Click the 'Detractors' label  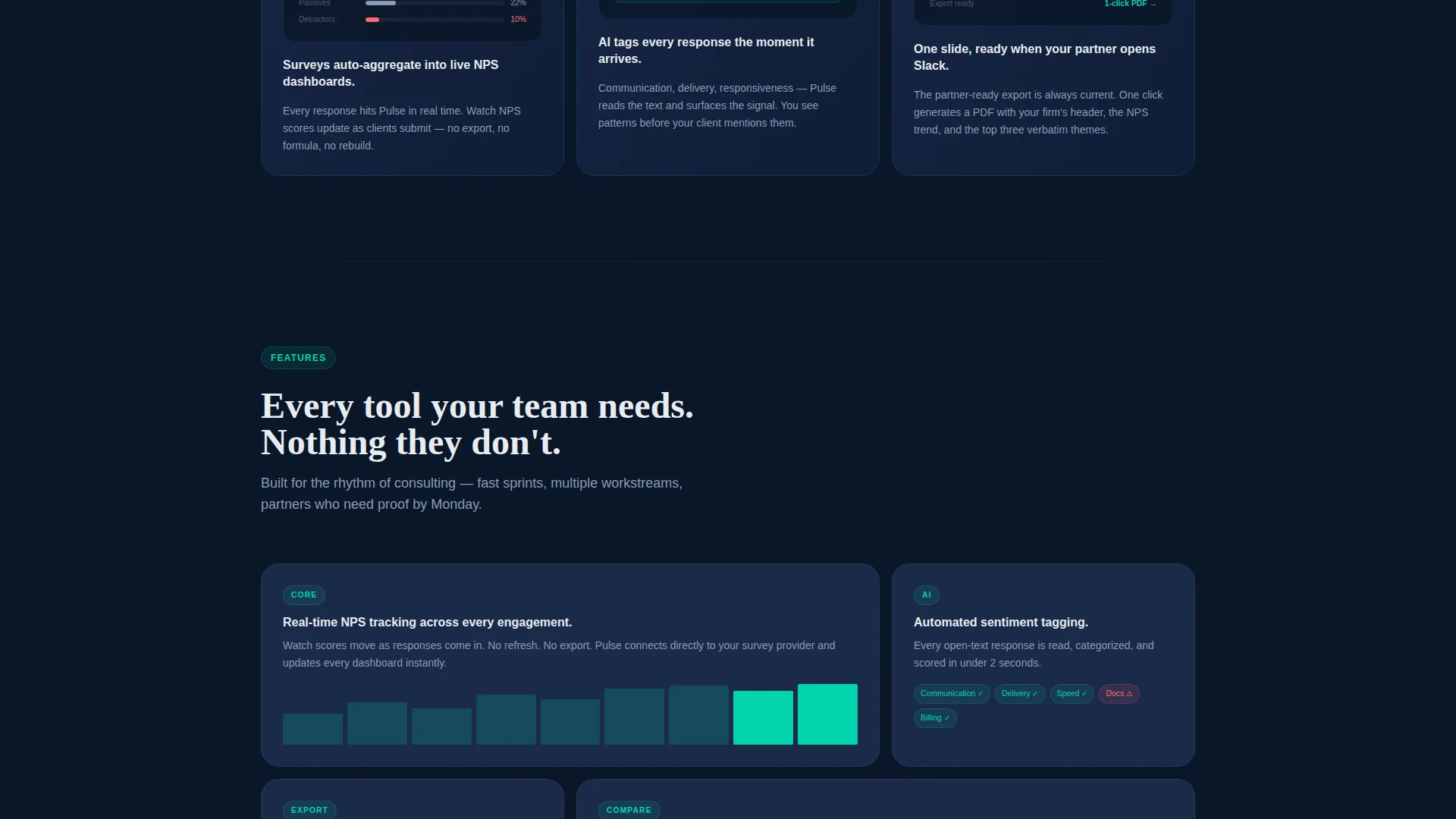point(317,20)
